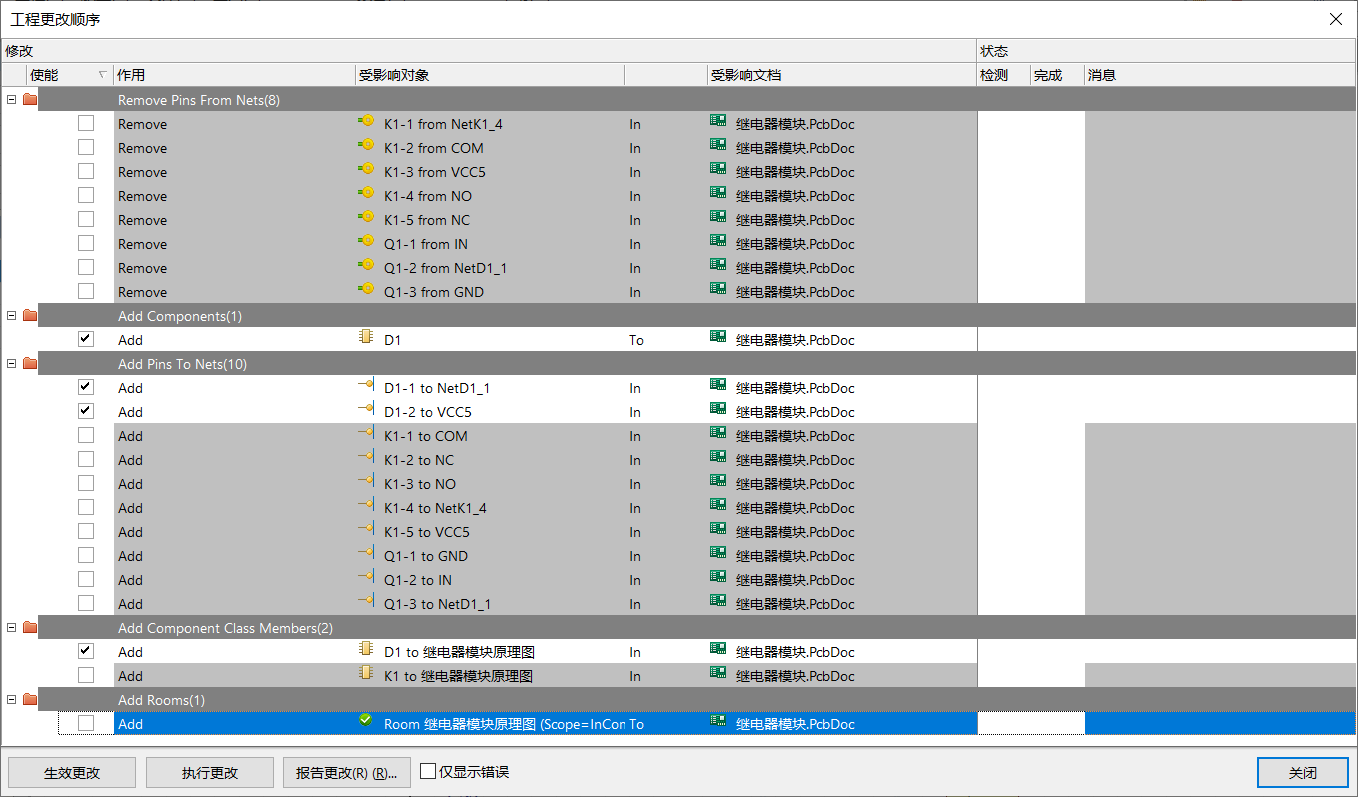Enable Remove K1-1 from NetK1_4 checkbox
The height and width of the screenshot is (797, 1358).
click(86, 123)
